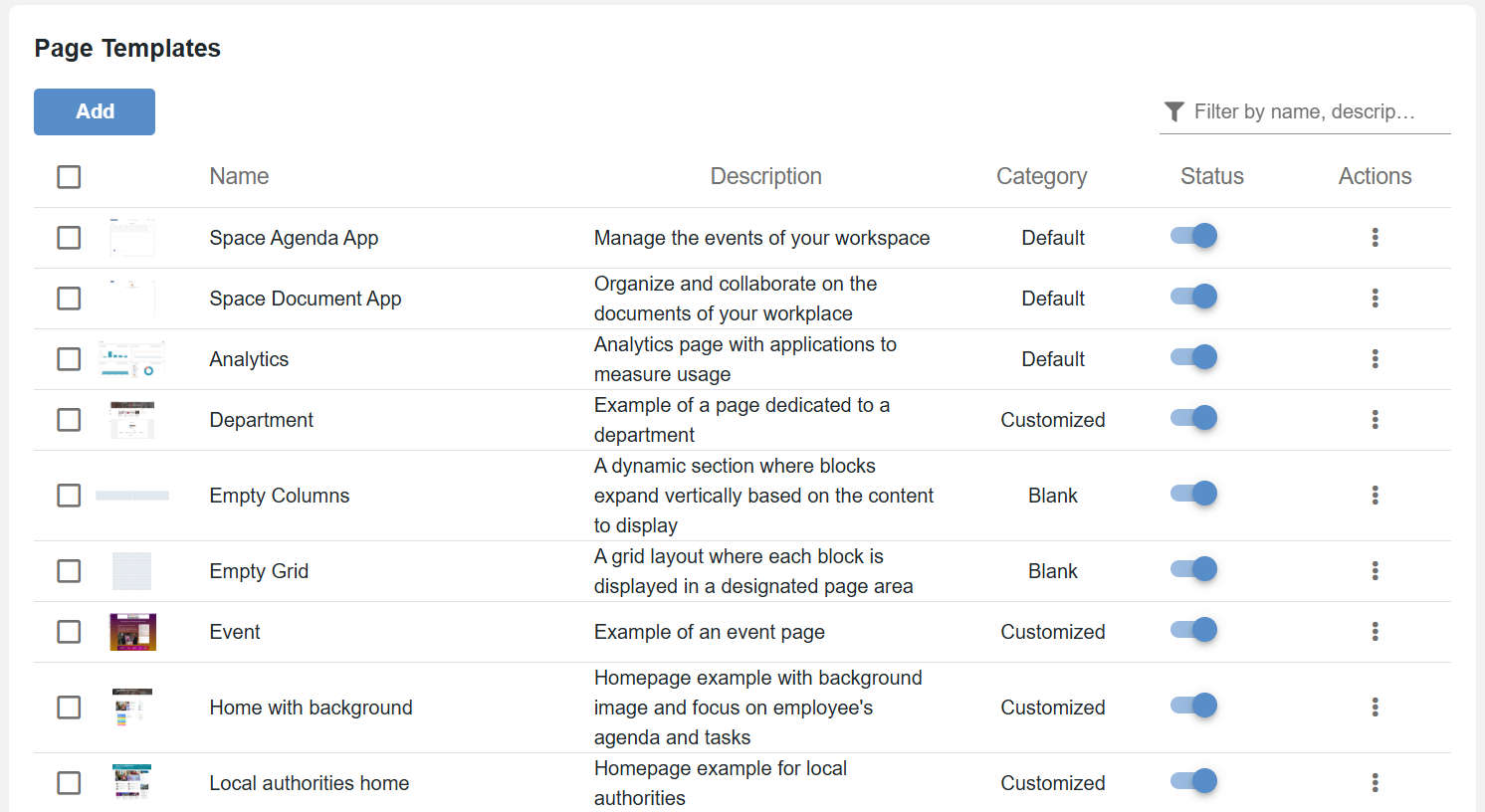Click the Event template thumbnail

click(132, 632)
